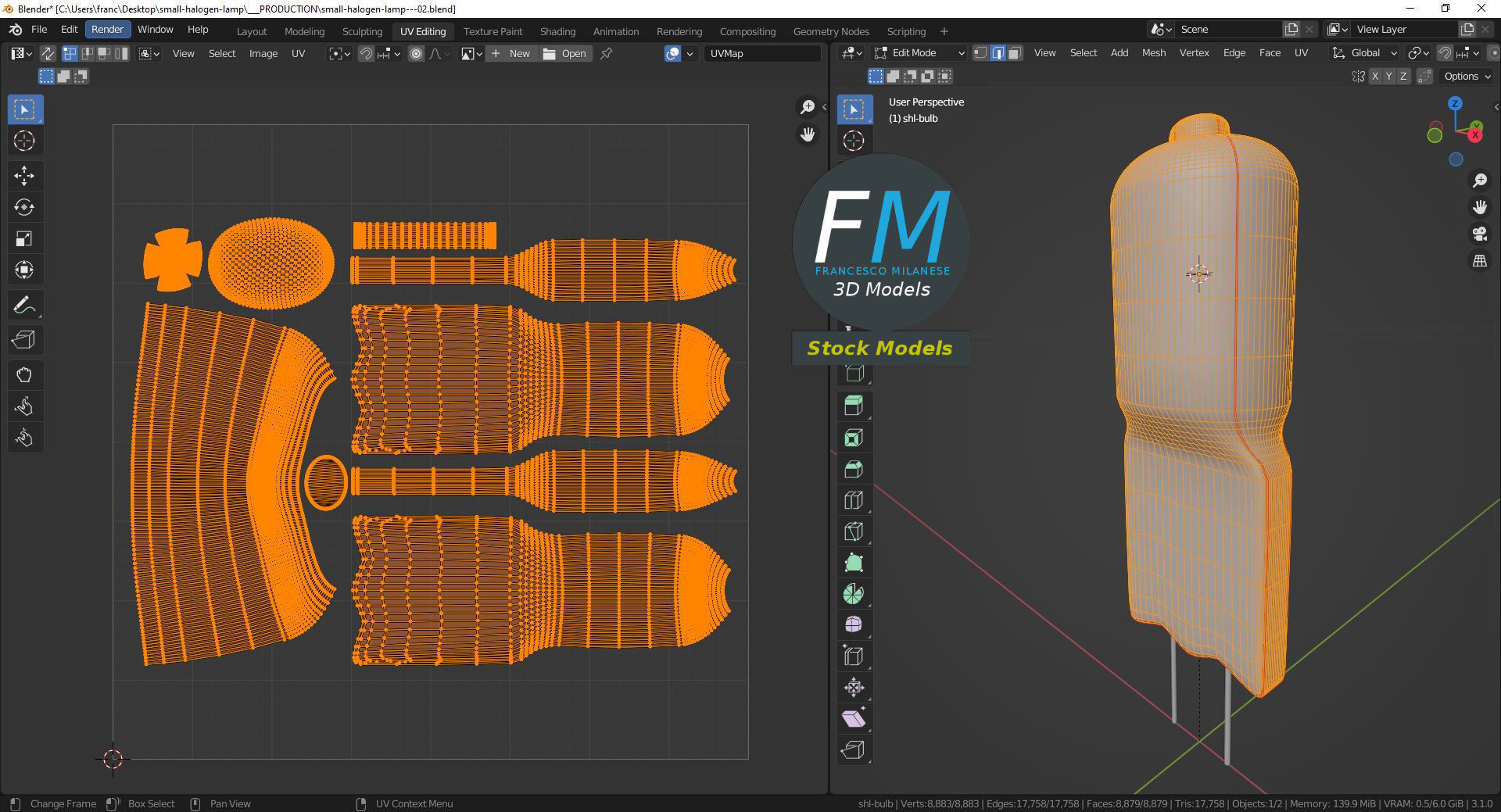Viewport: 1501px width, 812px height.
Task: Toggle Z axis mesh mirror
Action: 1403,76
